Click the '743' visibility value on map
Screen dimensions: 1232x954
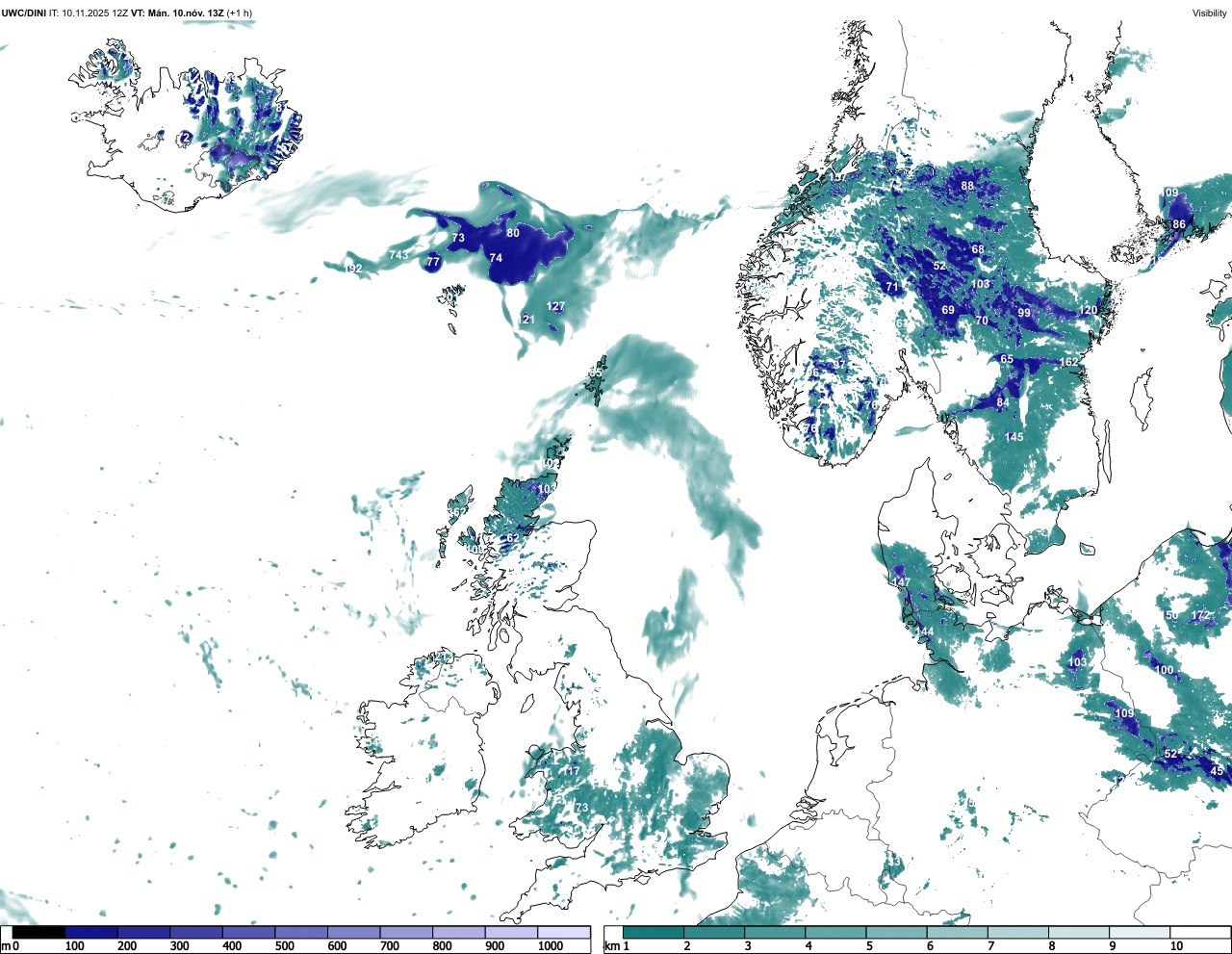tap(398, 255)
